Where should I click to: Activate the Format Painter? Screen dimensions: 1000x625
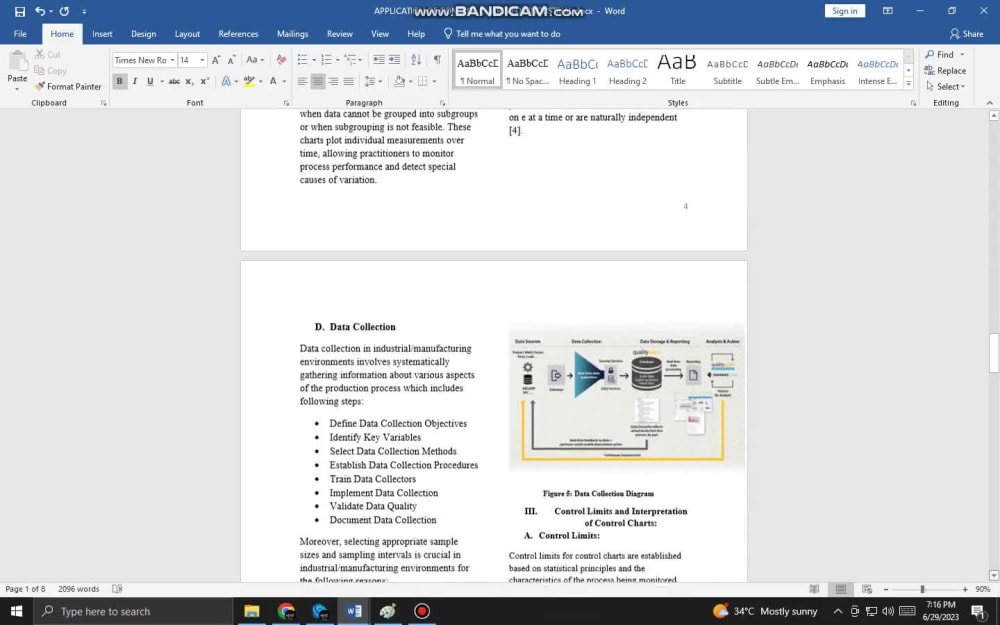click(x=68, y=87)
